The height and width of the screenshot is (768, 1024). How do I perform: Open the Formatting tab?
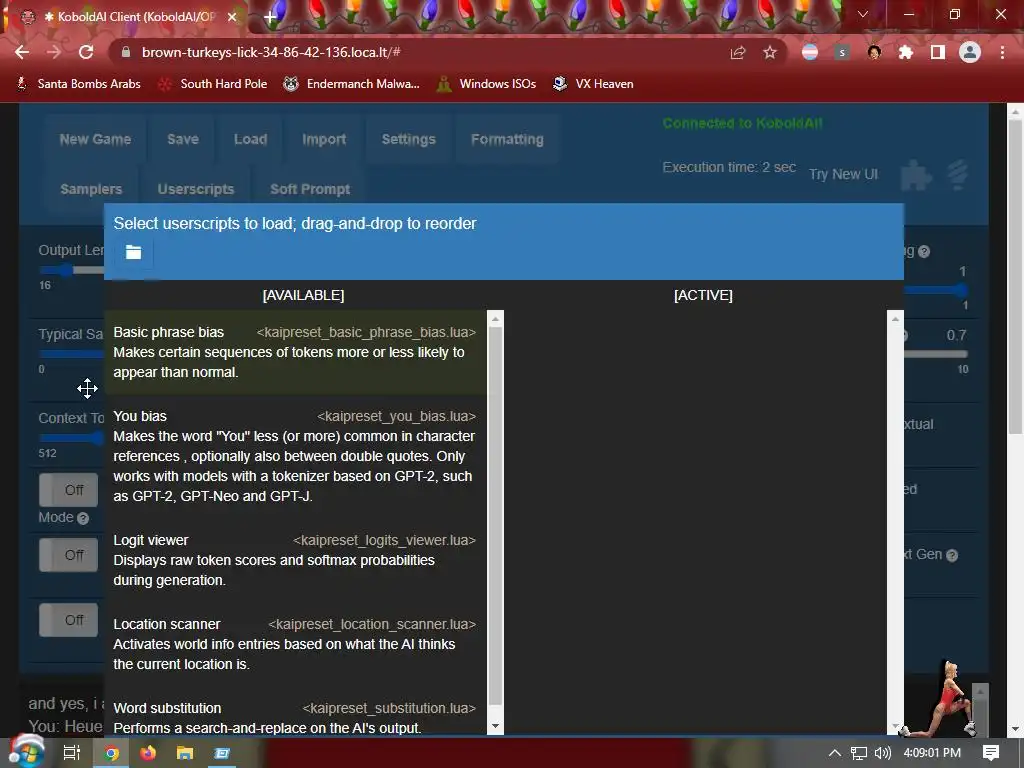tap(507, 139)
